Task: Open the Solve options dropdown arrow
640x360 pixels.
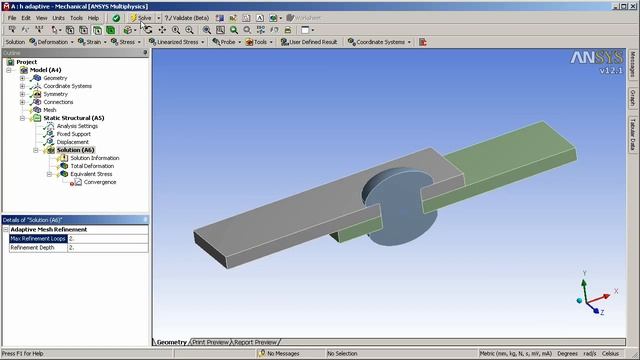Action: pyautogui.click(x=159, y=18)
